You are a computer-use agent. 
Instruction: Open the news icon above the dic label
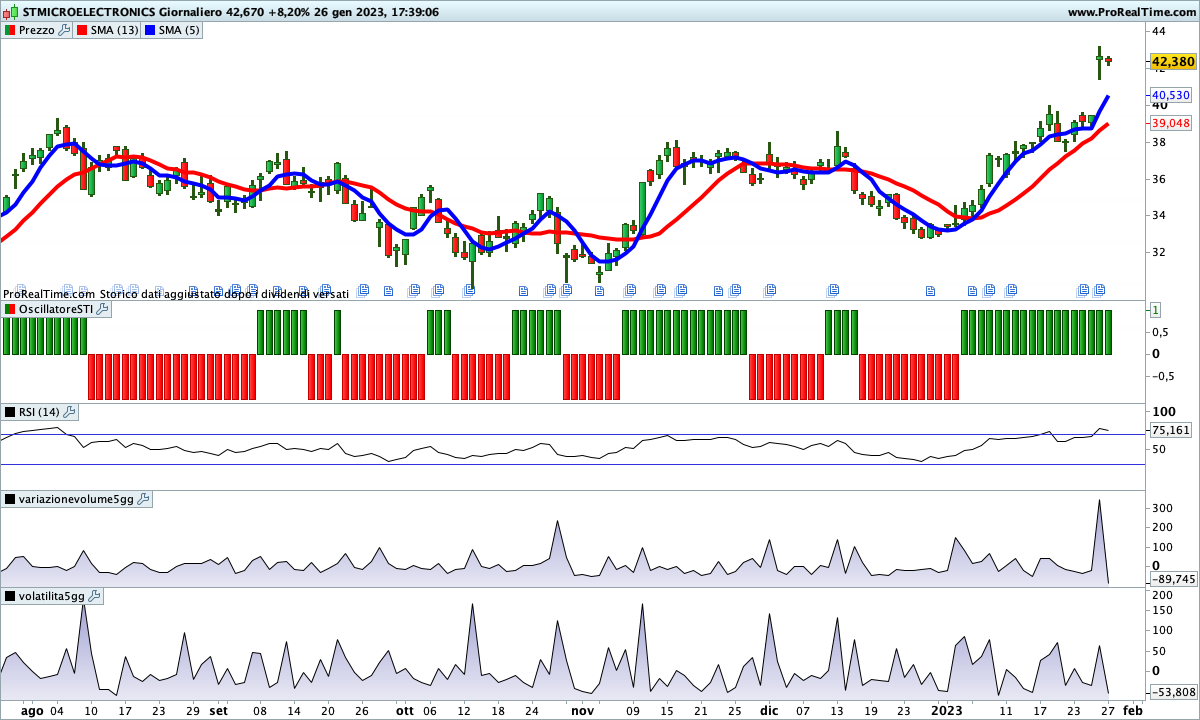tap(772, 290)
